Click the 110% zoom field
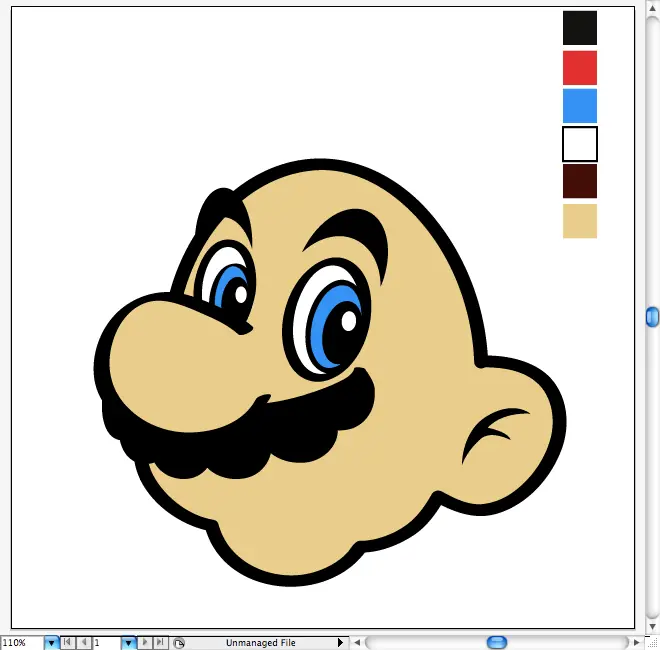Screen dimensions: 660x650 click(x=21, y=643)
